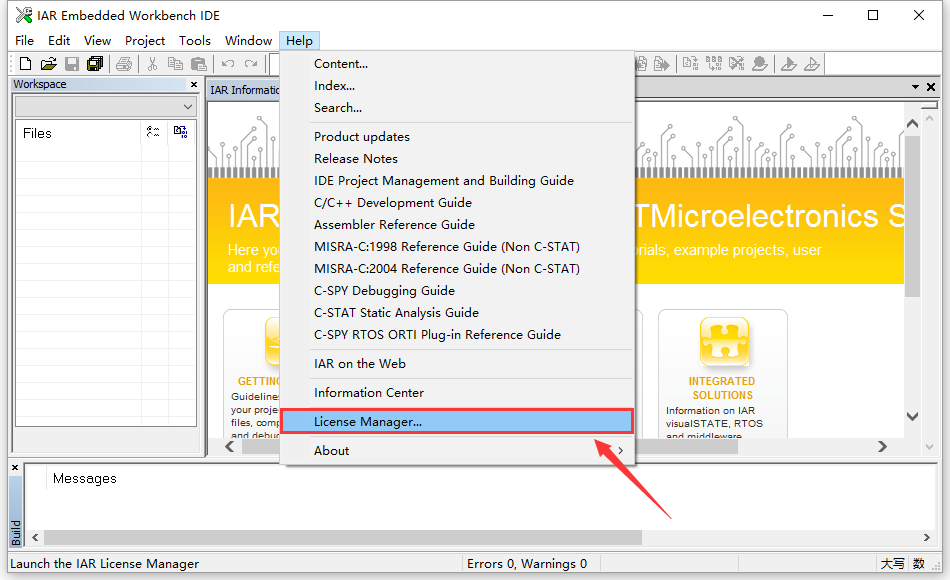The image size is (950, 580).
Task: Click the Toggle Breakpoint toolbar icon
Action: pos(760,64)
